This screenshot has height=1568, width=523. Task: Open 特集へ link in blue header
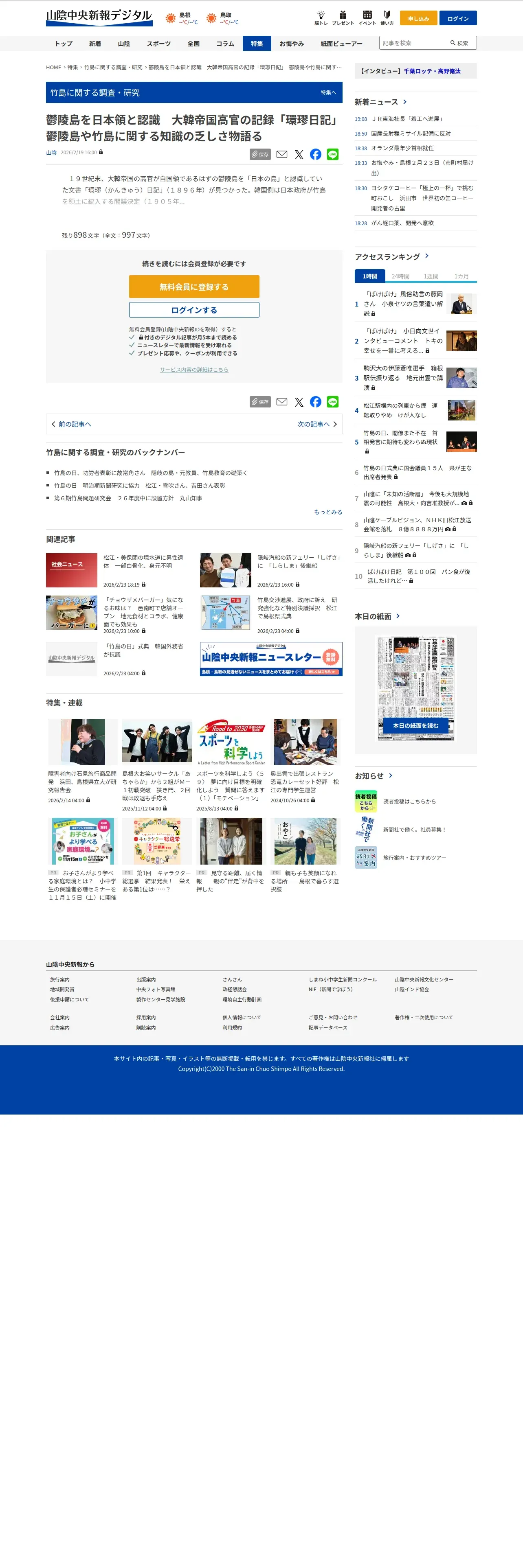(x=328, y=92)
